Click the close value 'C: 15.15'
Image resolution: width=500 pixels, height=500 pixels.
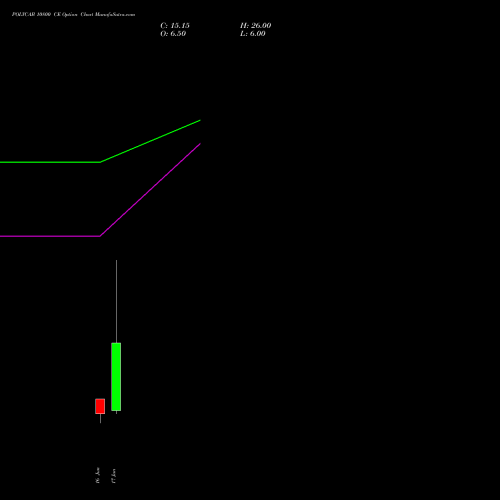(175, 26)
